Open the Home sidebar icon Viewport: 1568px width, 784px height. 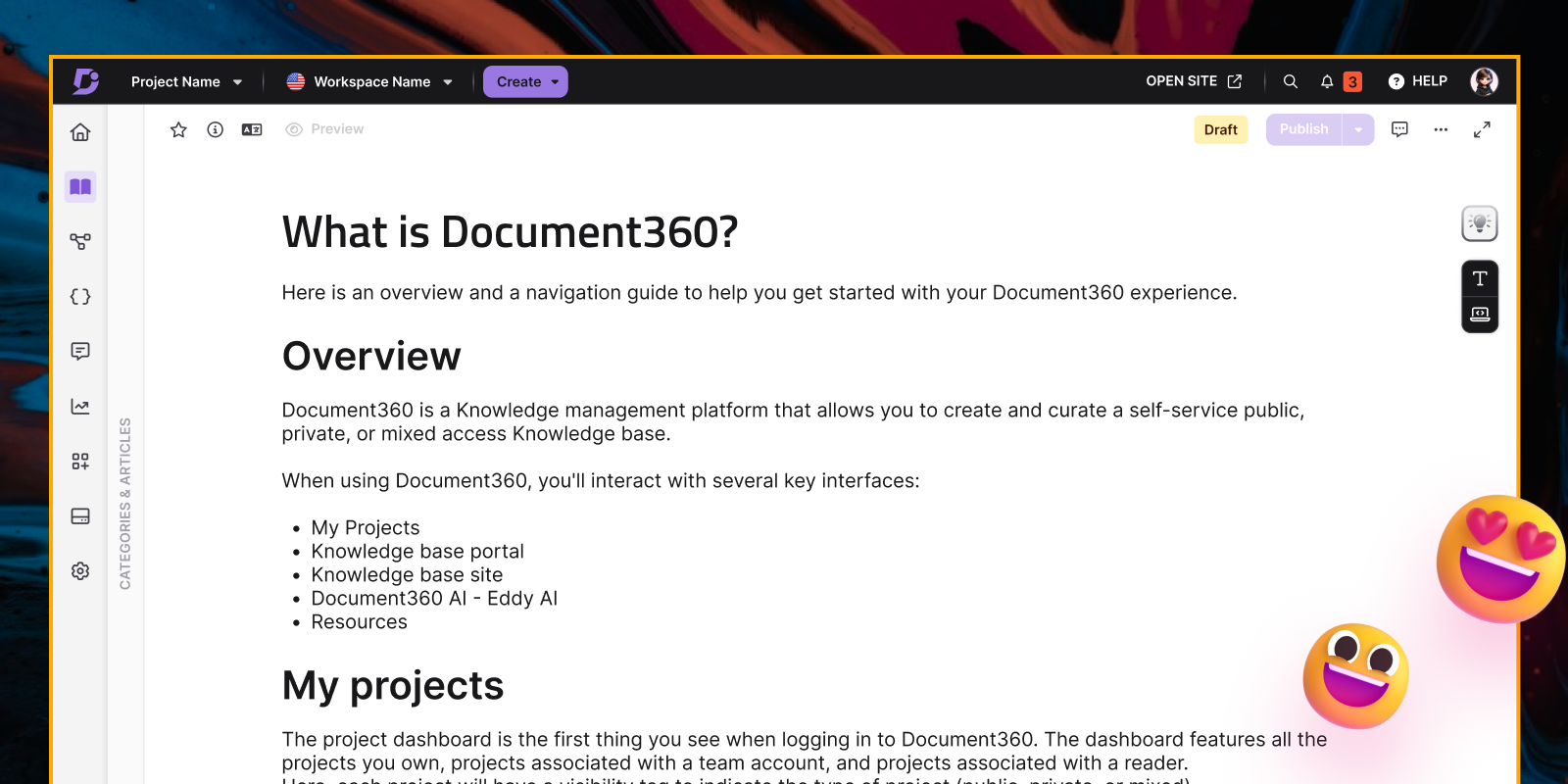[80, 132]
